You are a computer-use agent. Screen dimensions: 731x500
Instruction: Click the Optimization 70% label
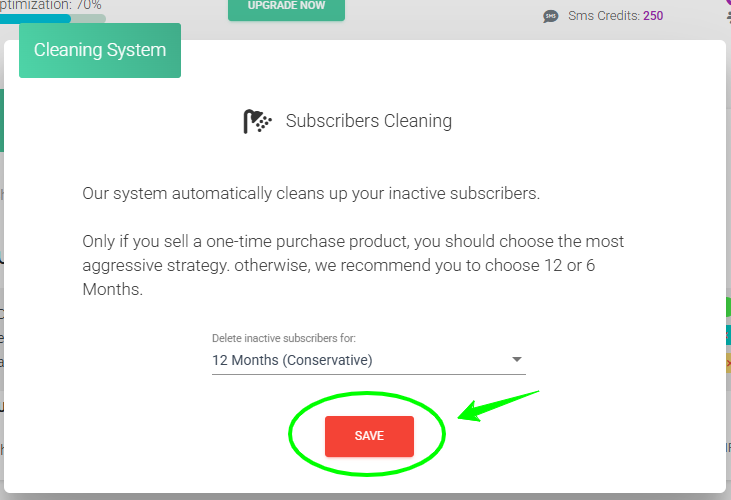tap(50, 5)
